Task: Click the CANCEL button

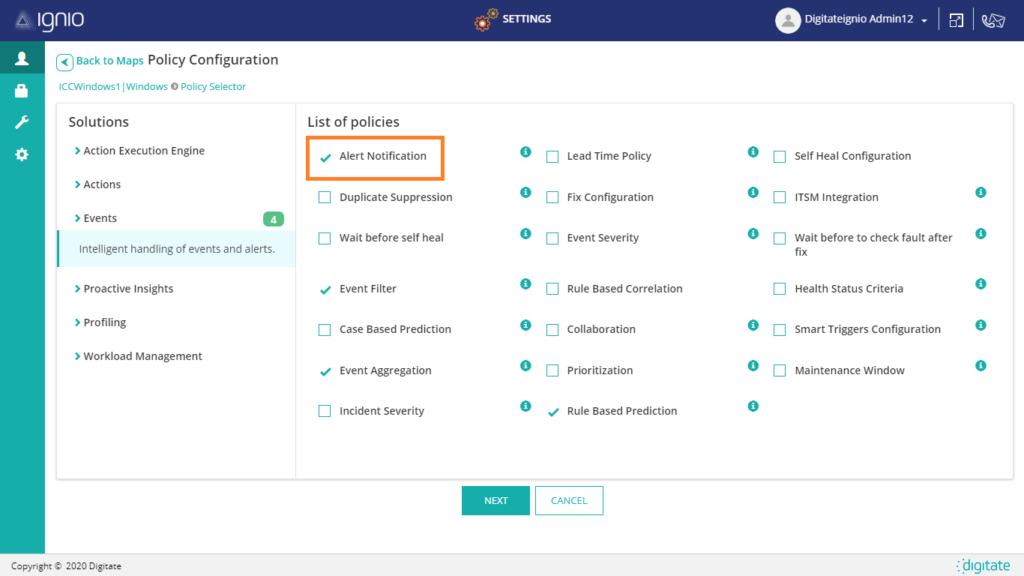Action: [569, 501]
